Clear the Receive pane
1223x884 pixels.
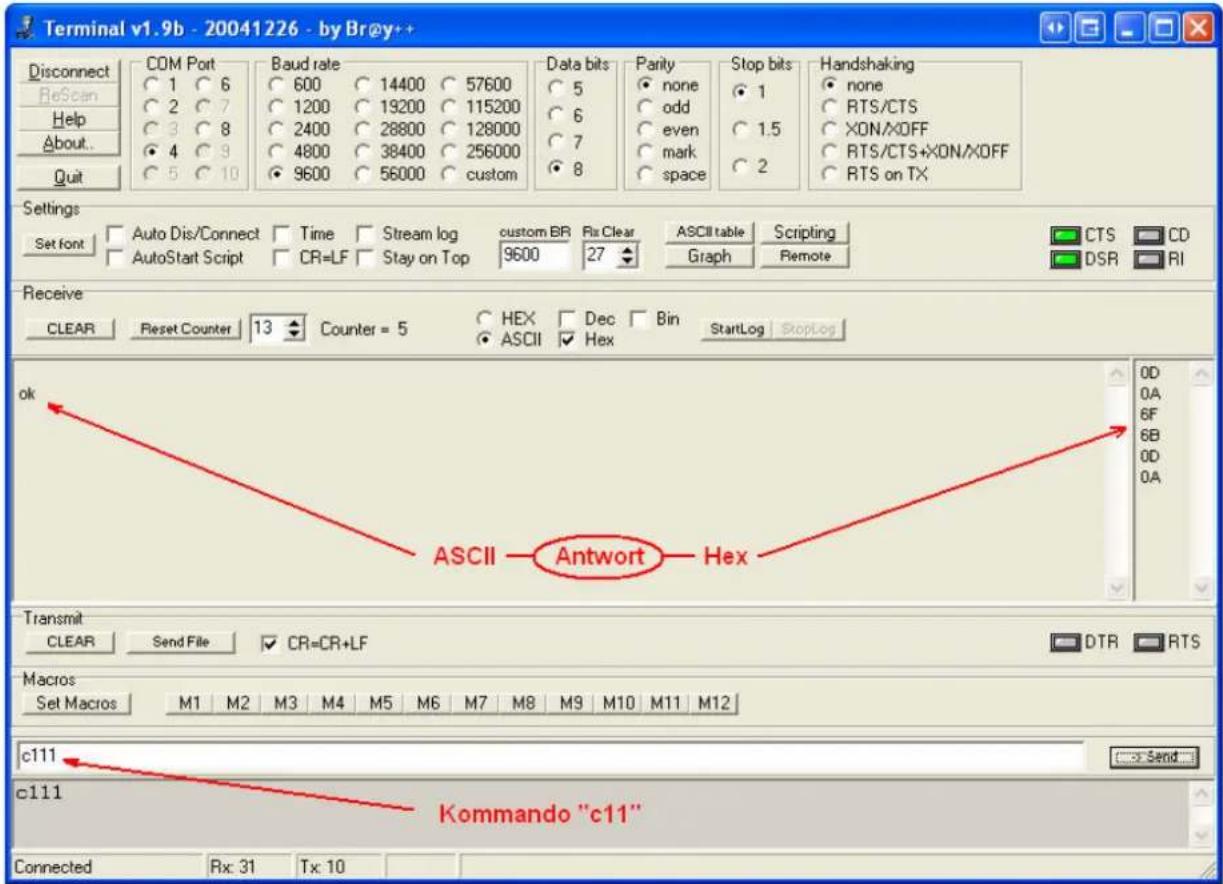point(70,329)
